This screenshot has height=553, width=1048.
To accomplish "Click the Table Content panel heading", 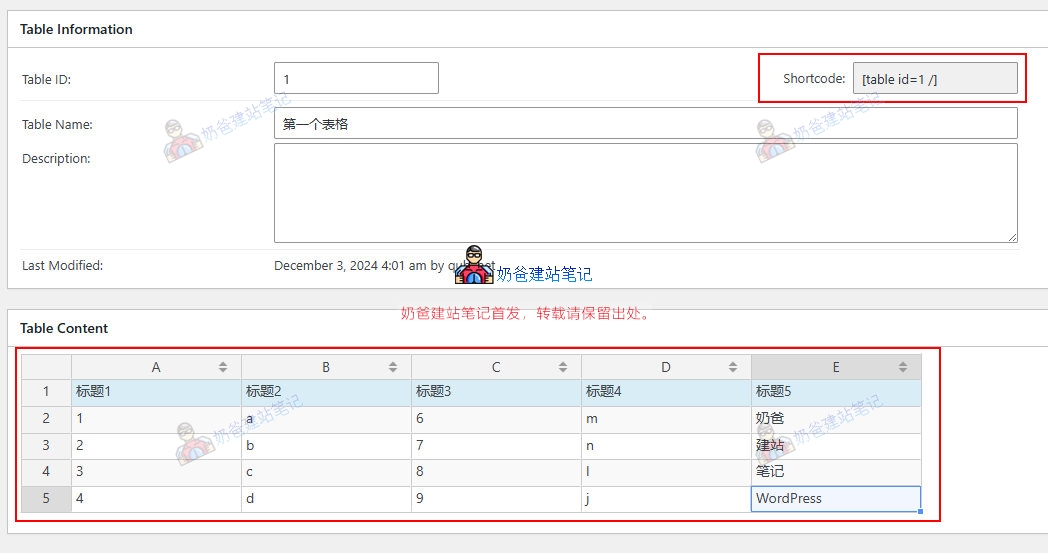I will click(x=64, y=328).
